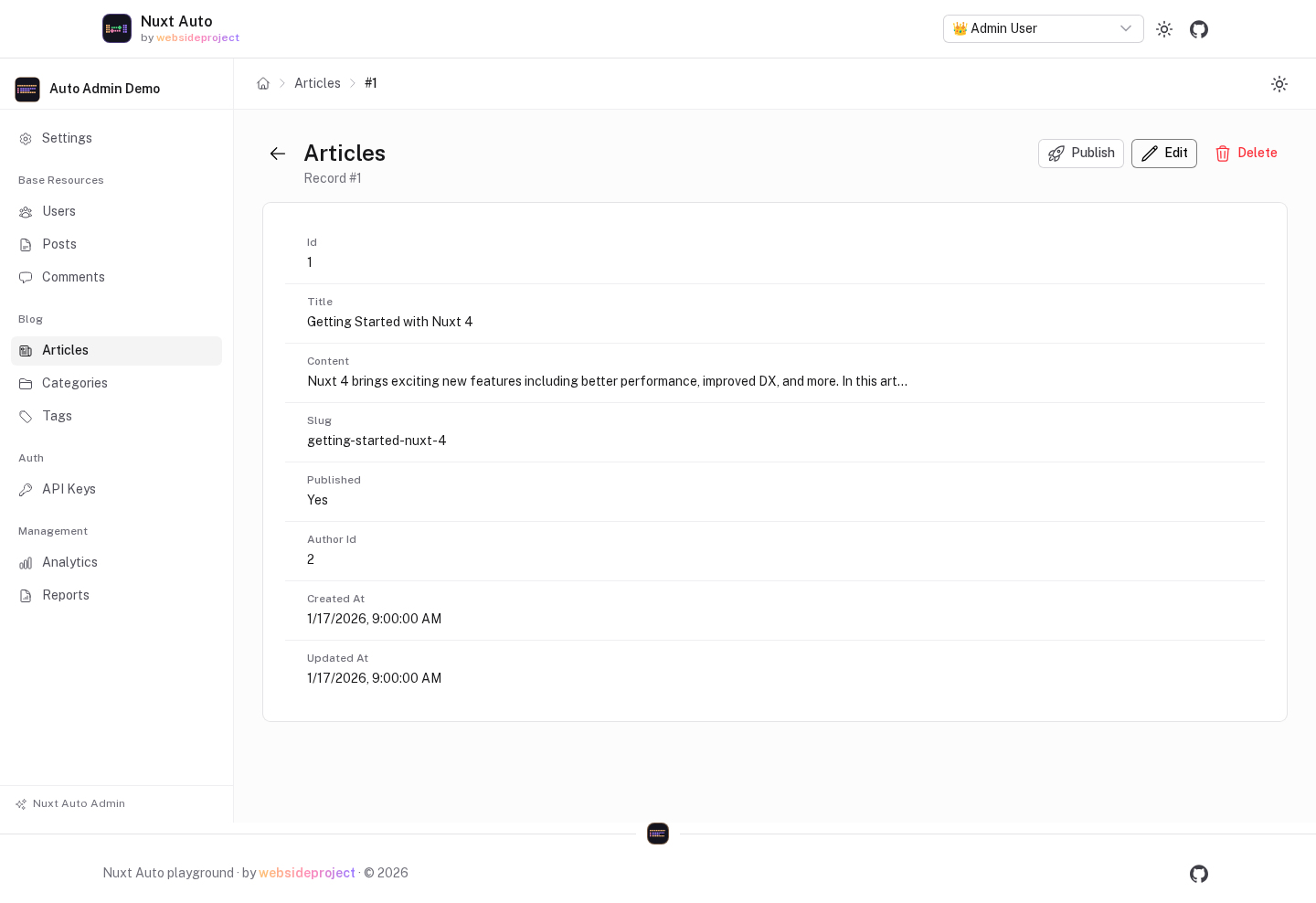Click the logo badge on footer divider

point(658,834)
